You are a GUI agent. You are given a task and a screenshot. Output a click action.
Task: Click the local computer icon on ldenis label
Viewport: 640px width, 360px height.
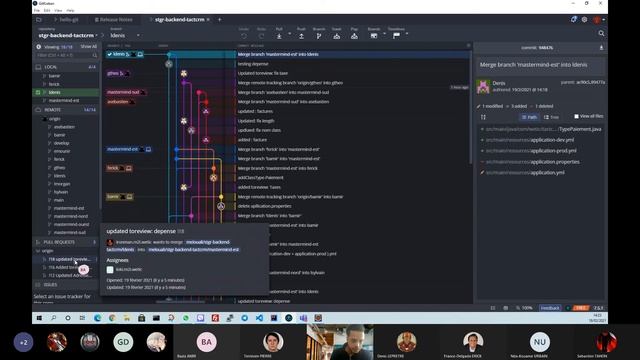140,54
